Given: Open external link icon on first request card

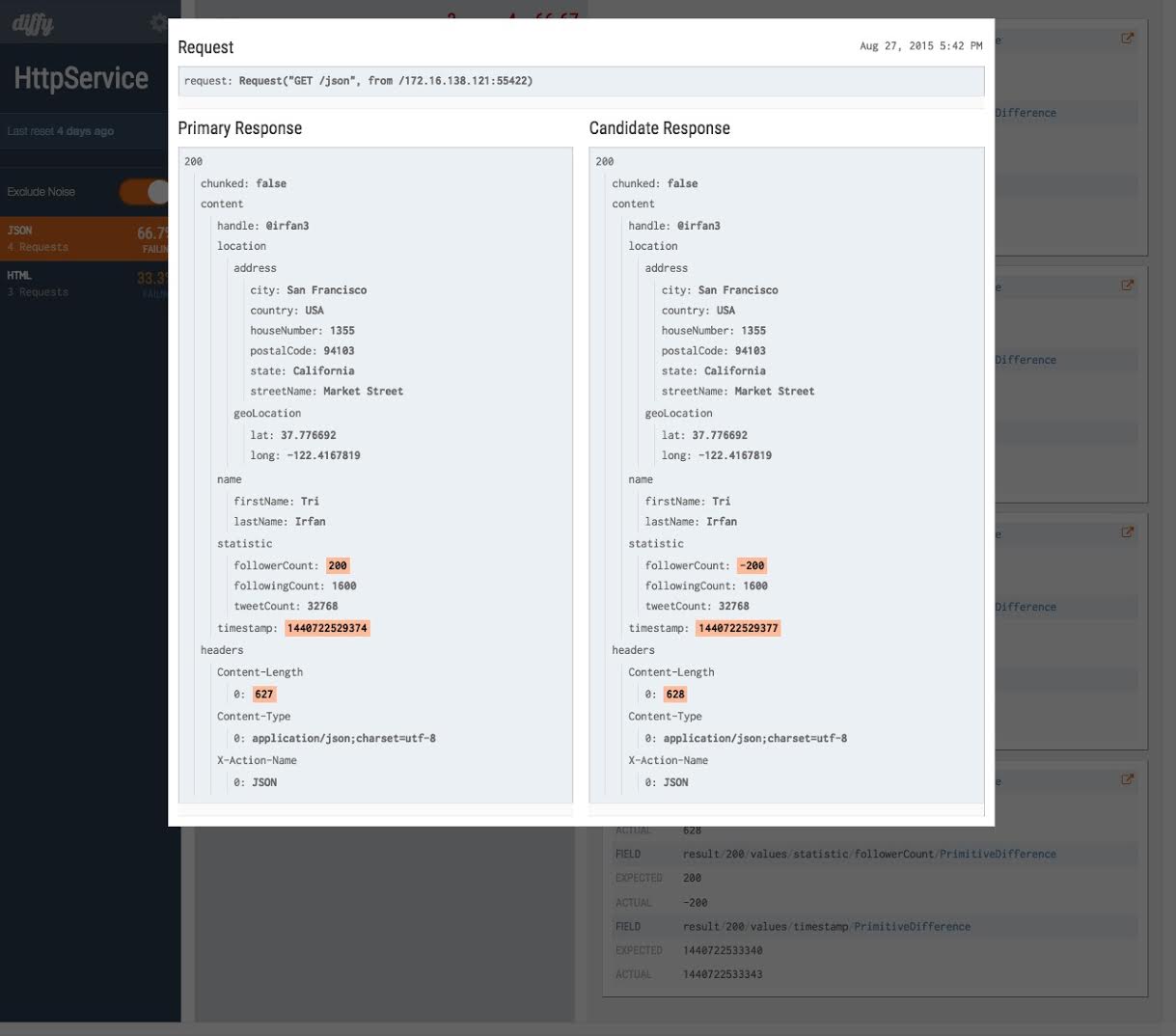Looking at the screenshot, I should [1127, 39].
